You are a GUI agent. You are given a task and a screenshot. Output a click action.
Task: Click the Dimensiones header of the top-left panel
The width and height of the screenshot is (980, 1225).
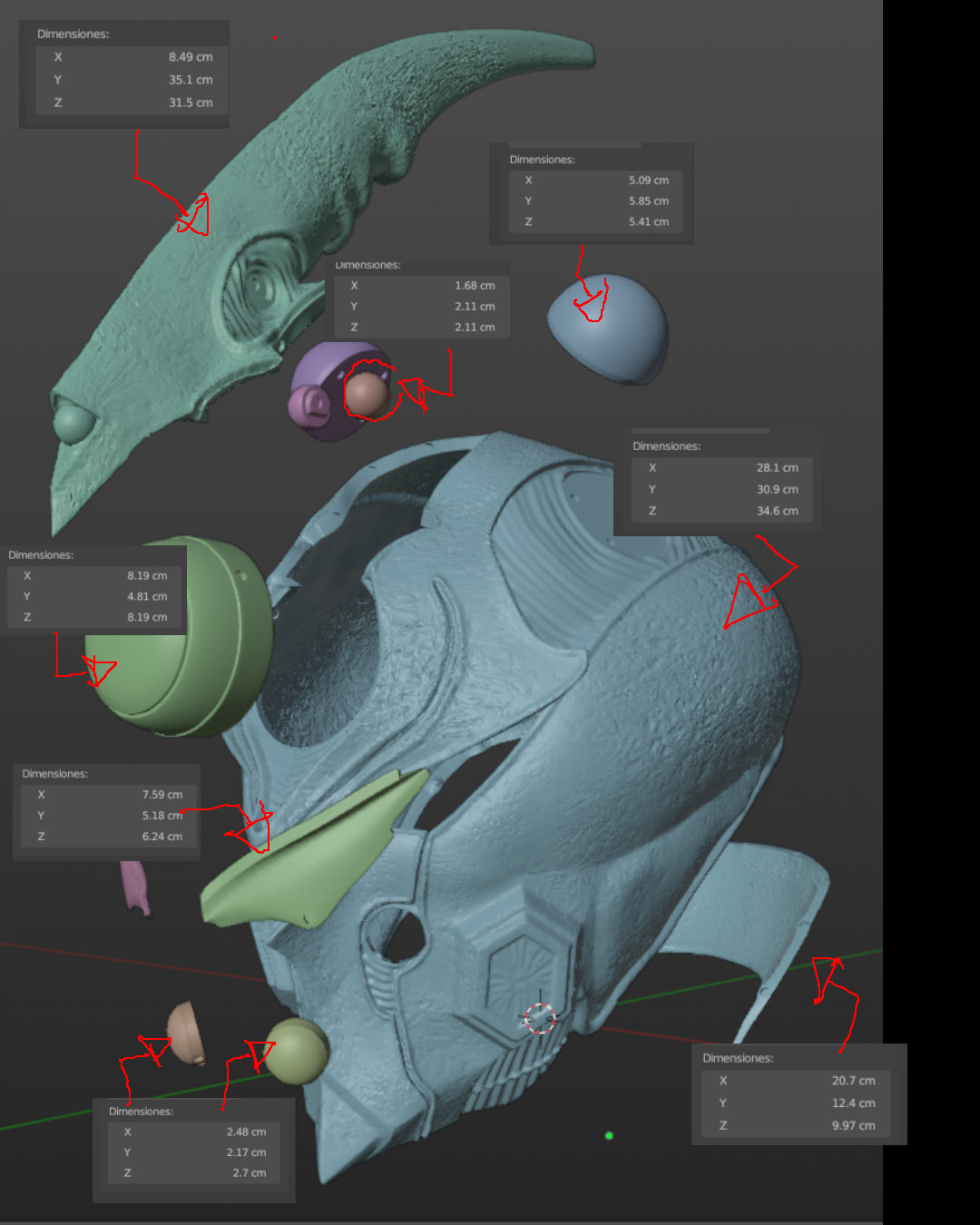click(73, 34)
